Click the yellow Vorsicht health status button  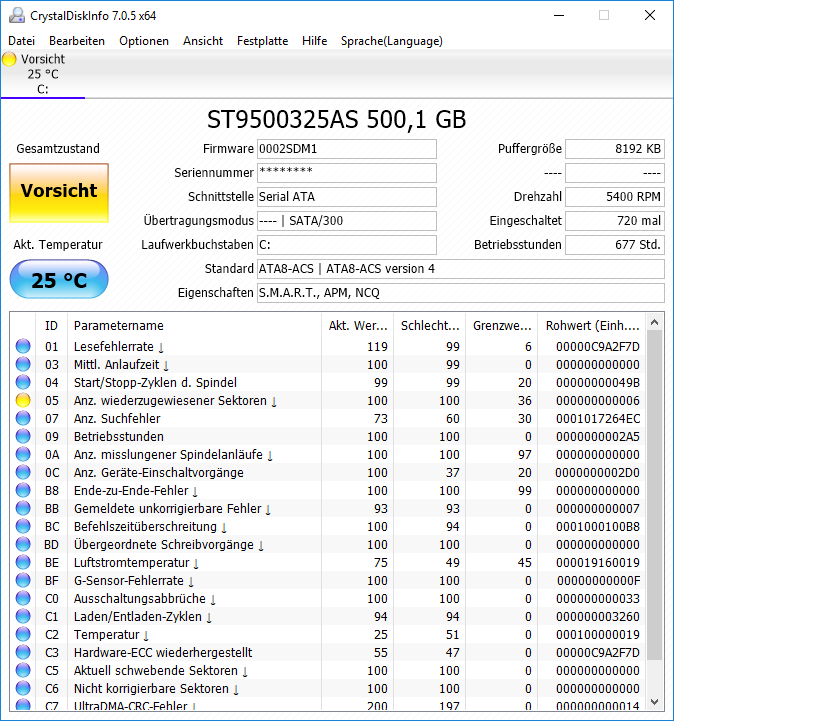click(x=59, y=193)
